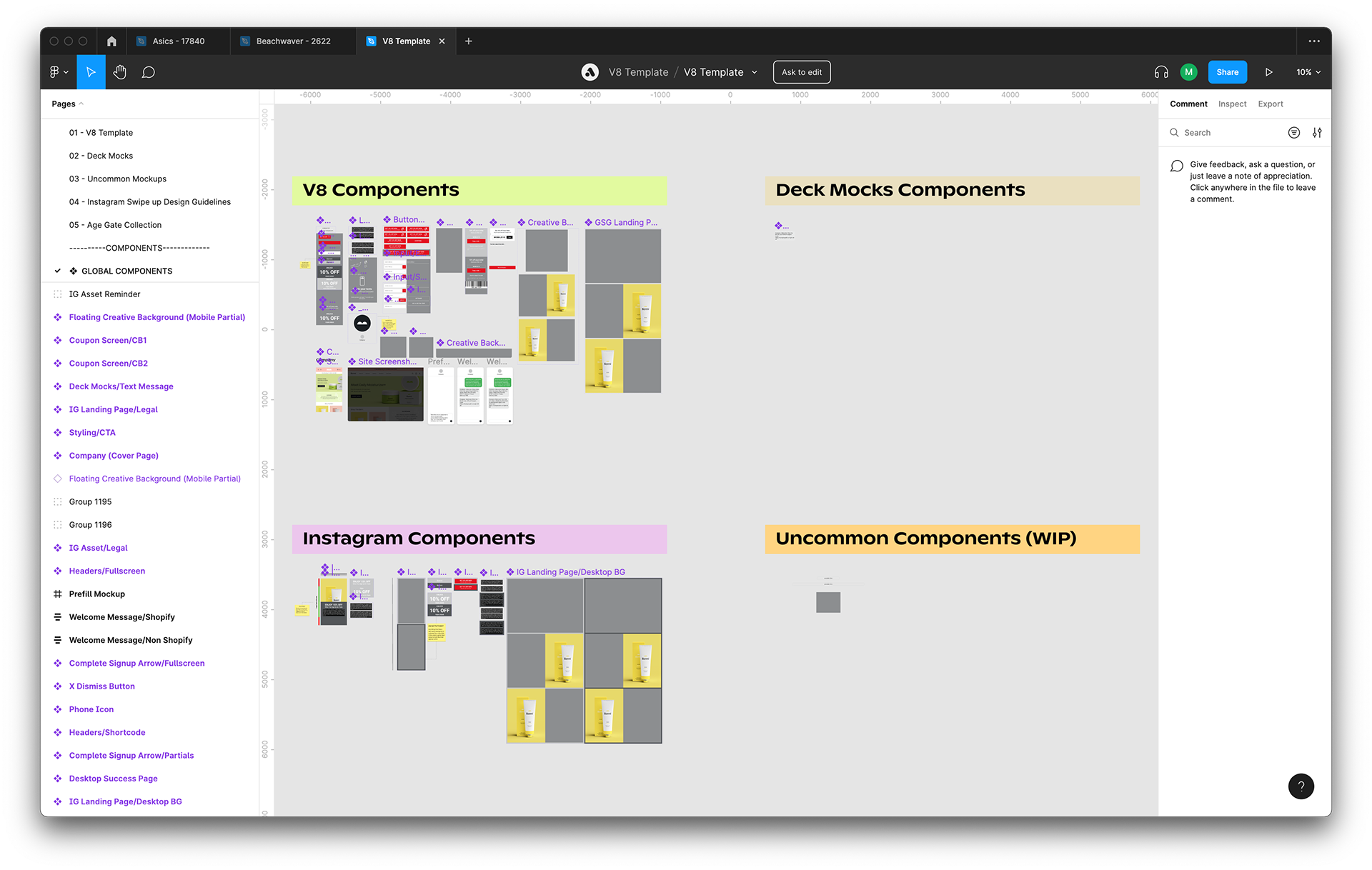Image resolution: width=1372 pixels, height=870 pixels.
Task: Go to Figma home icon
Action: (x=111, y=41)
